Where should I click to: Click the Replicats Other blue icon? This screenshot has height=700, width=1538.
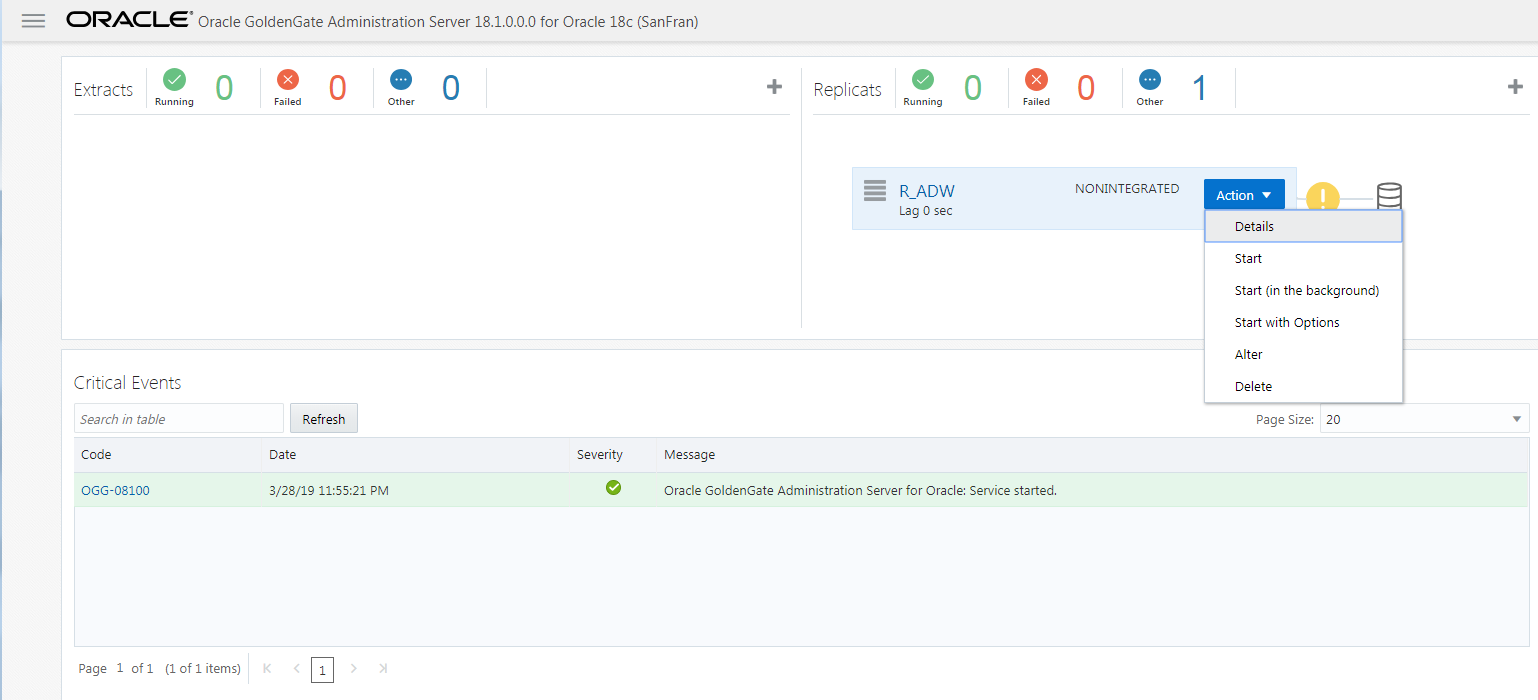pyautogui.click(x=1150, y=80)
